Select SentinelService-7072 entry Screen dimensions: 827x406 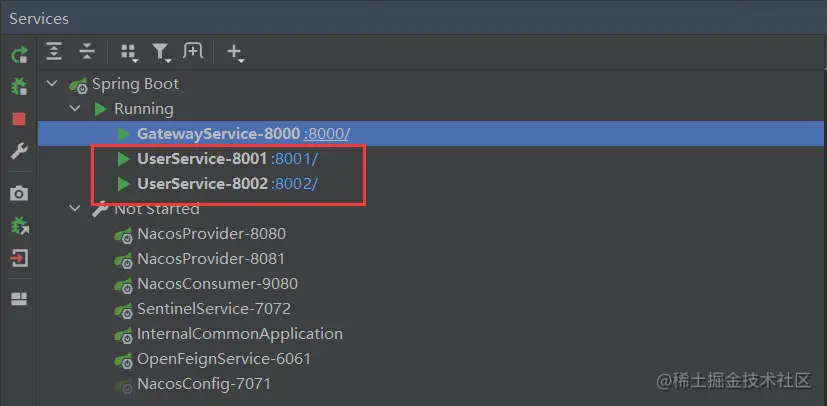pos(214,308)
